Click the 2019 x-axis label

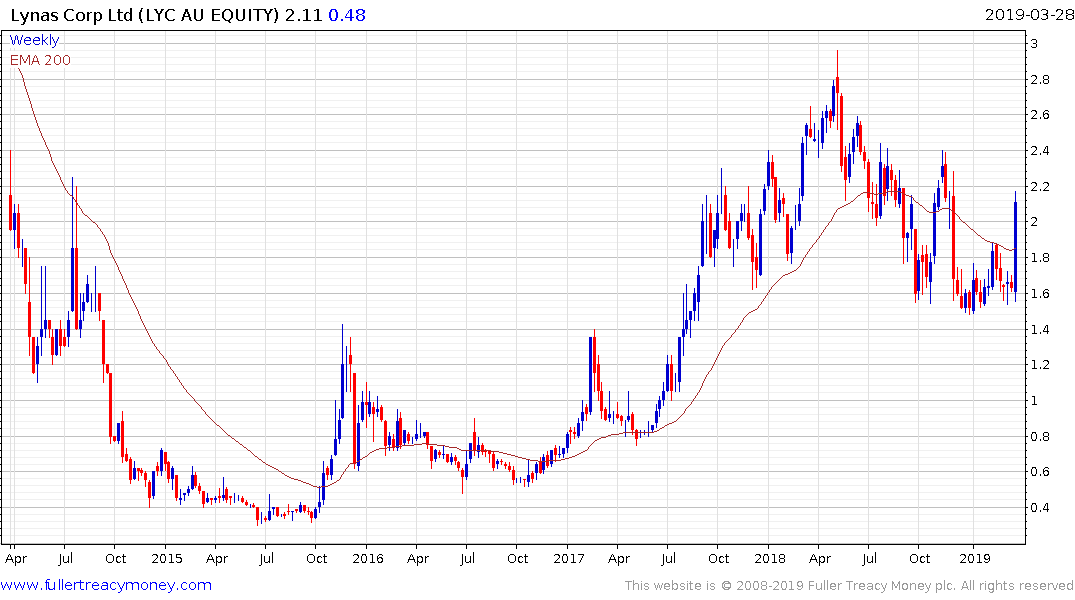pos(974,558)
